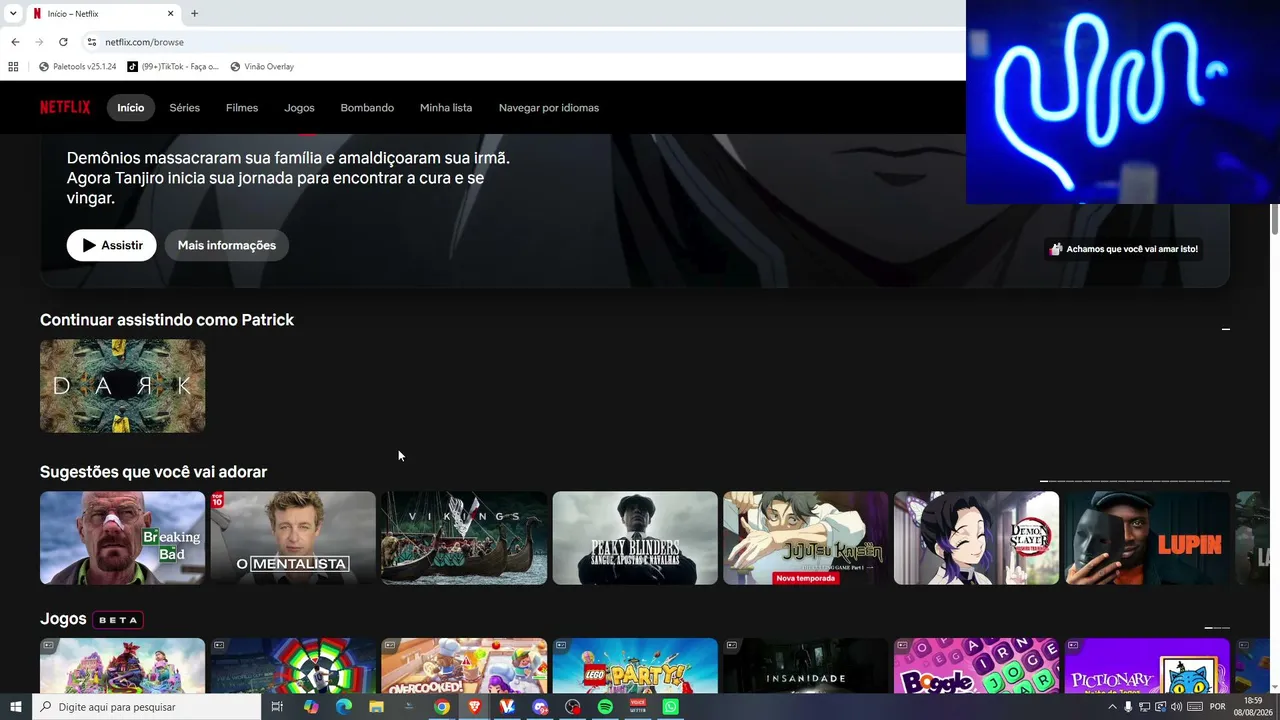Open the LEGO Party! game card
Image resolution: width=1280 pixels, height=720 pixels.
[x=635, y=666]
